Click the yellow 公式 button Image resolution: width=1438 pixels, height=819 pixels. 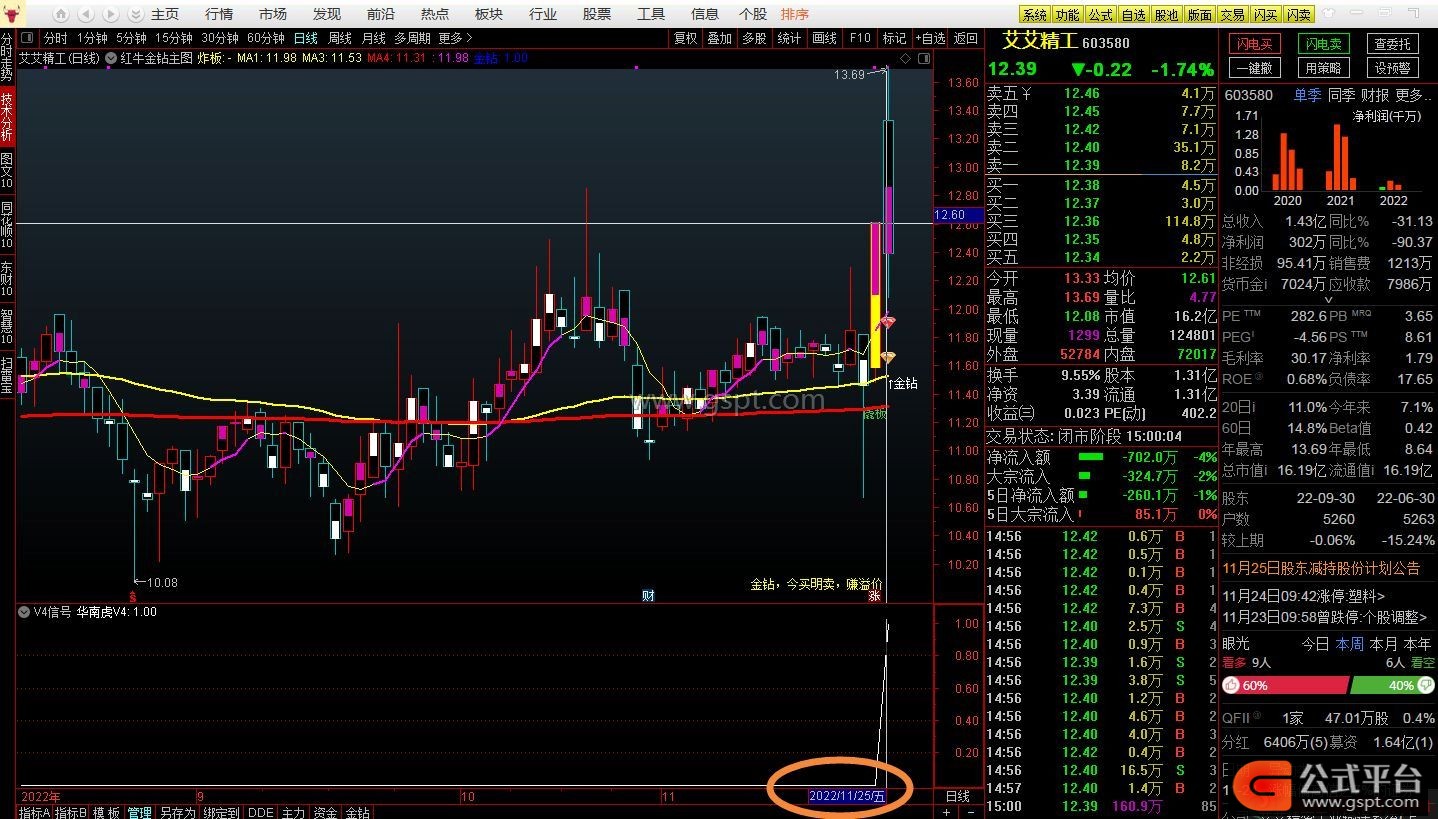1100,14
